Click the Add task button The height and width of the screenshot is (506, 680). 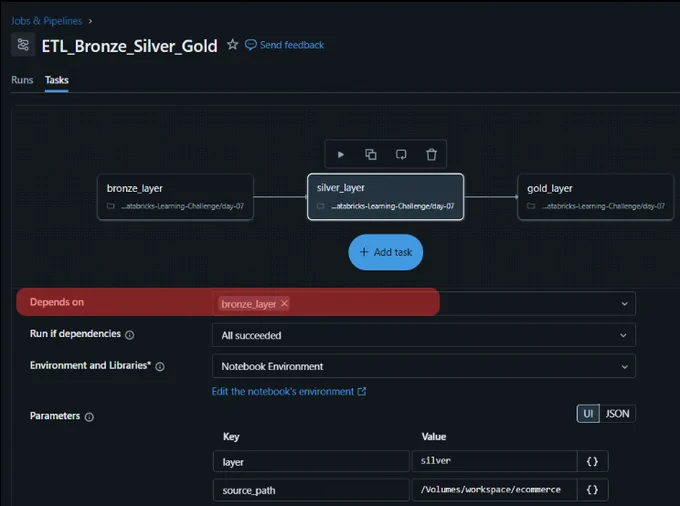pyautogui.click(x=386, y=252)
